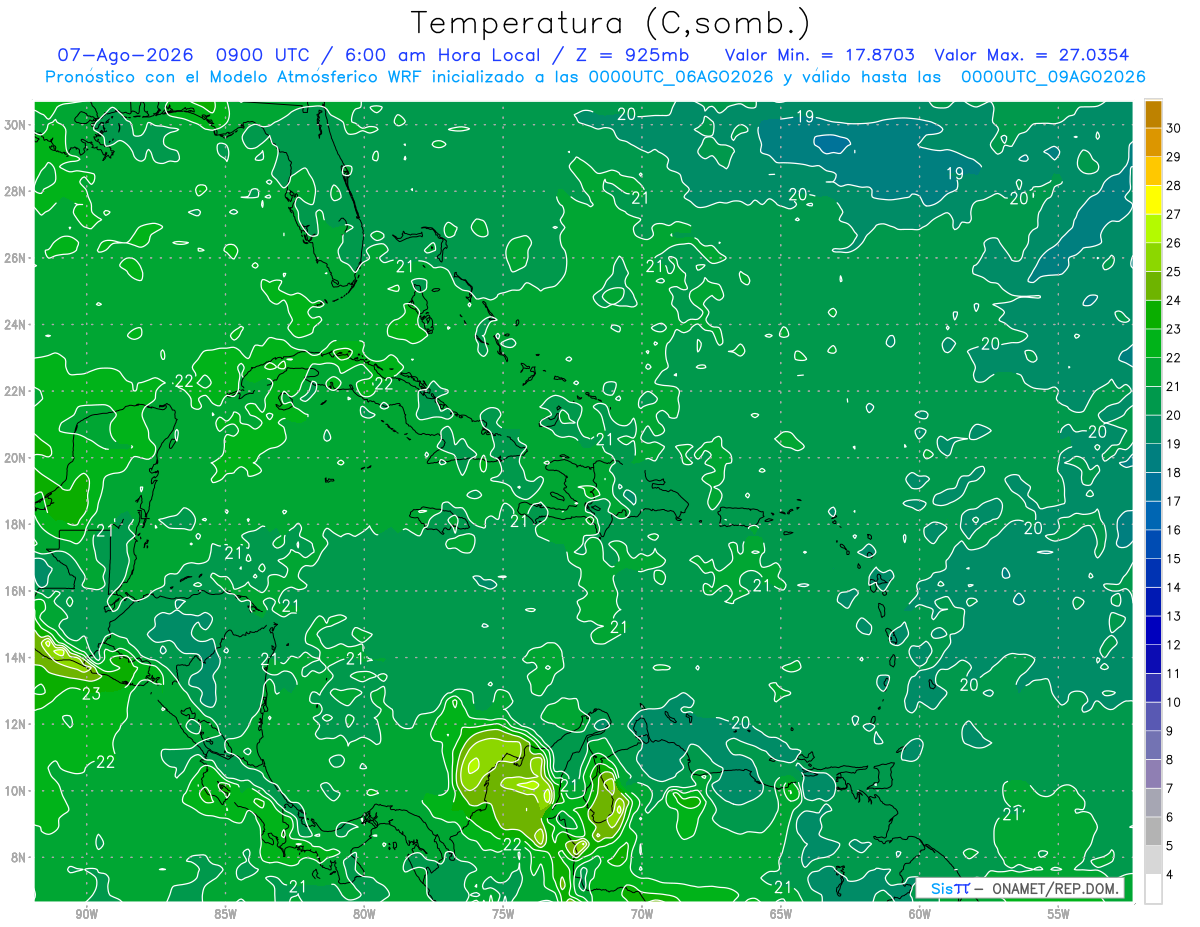
Task: Click the "24N" latitude axis label
Action: (x=16, y=325)
